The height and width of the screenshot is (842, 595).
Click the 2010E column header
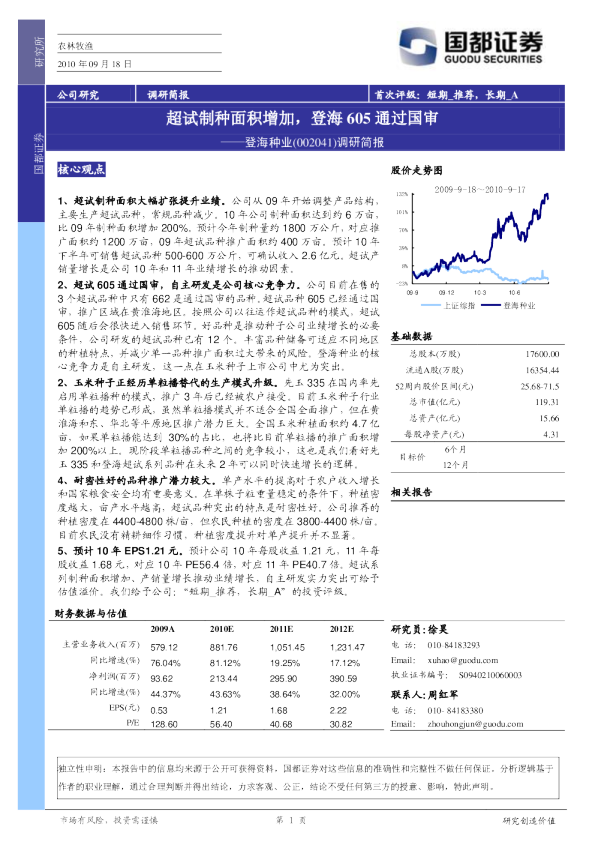(x=221, y=629)
